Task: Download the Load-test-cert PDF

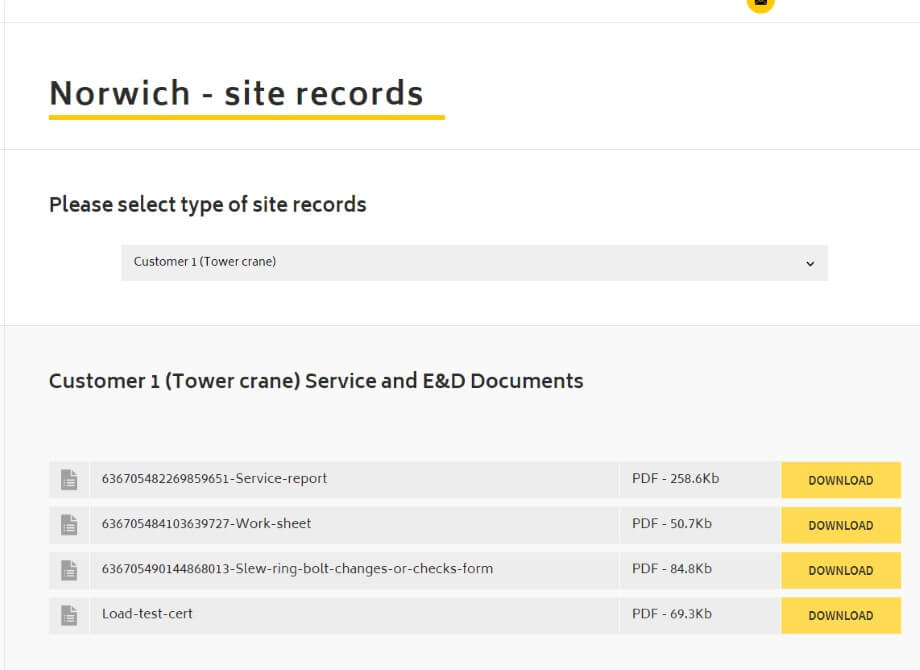Action: click(x=840, y=615)
